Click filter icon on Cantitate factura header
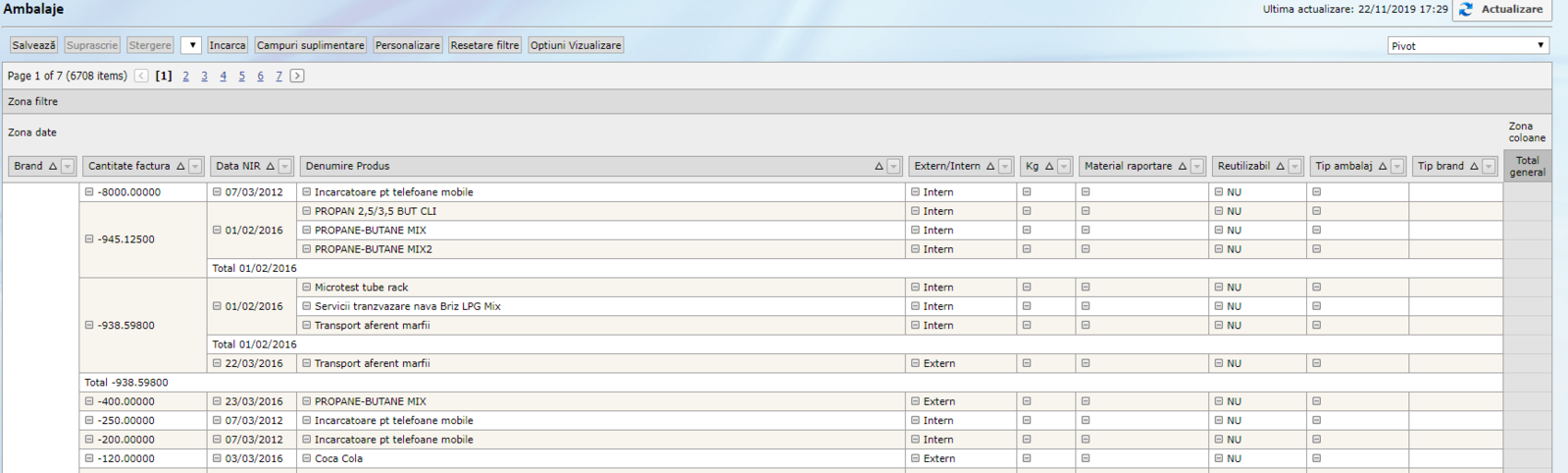 [x=195, y=167]
